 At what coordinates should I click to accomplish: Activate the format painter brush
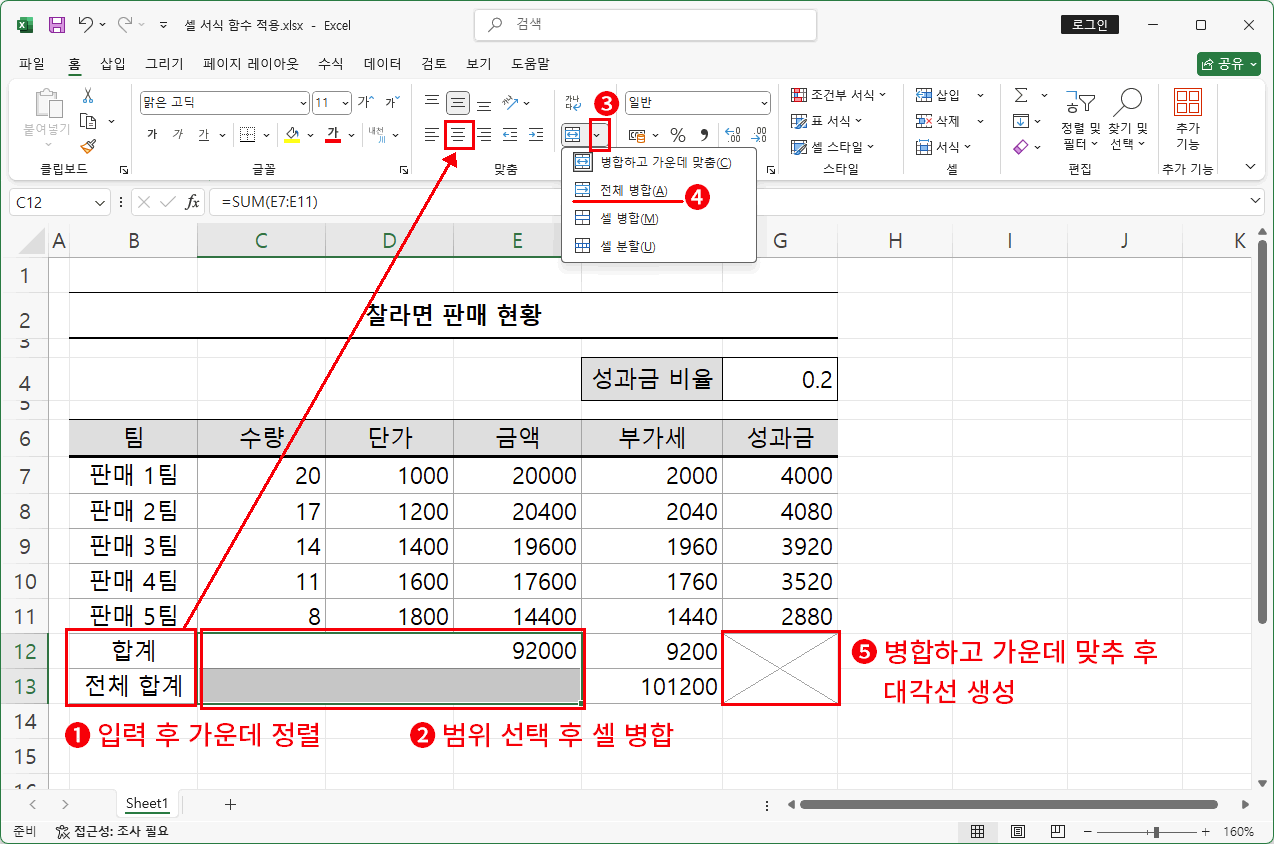coord(88,146)
